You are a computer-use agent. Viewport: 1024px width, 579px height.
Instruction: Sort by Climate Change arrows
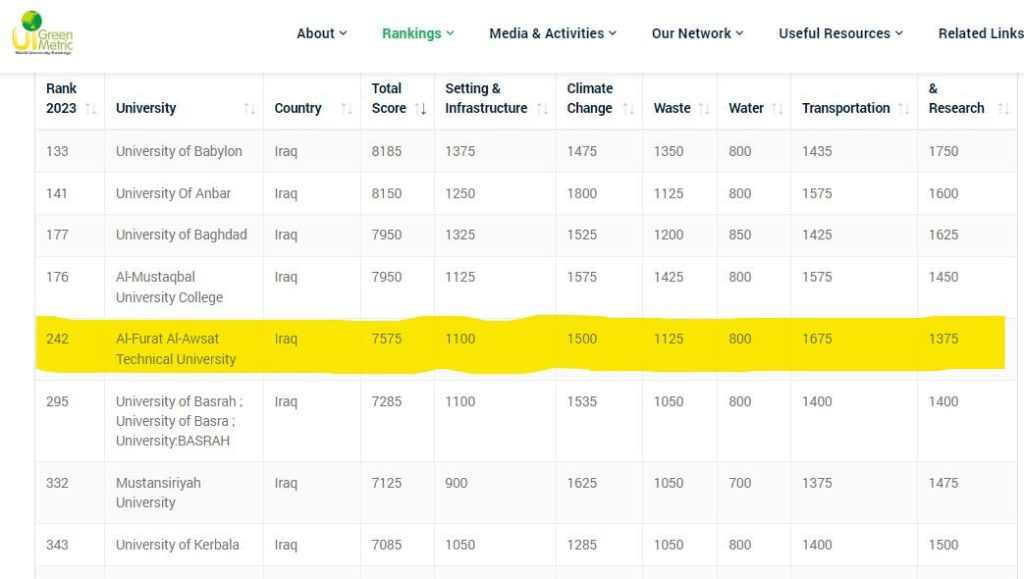point(628,108)
